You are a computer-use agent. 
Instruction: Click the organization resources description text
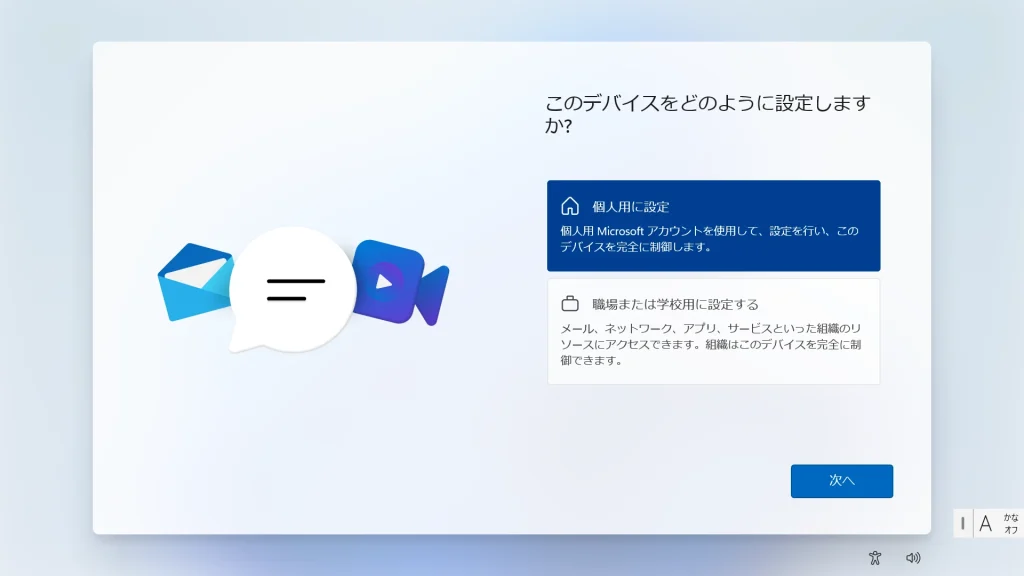point(711,344)
